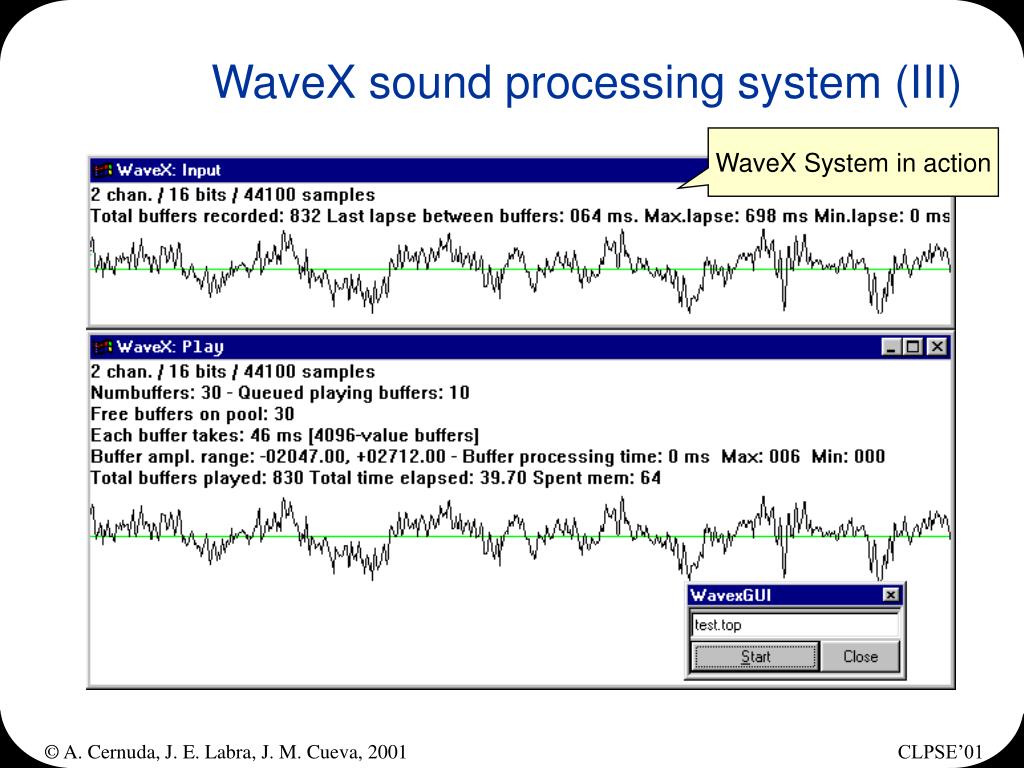Select the WaveX: Play title bar

pos(520,347)
